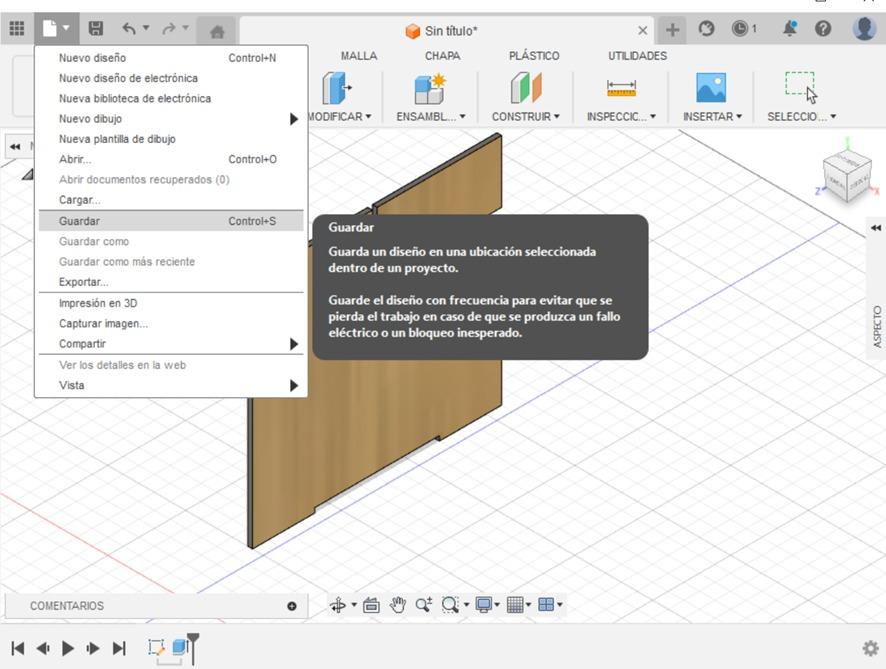Open the CONSTRUIR dropdown
The height and width of the screenshot is (669, 886).
click(x=525, y=116)
